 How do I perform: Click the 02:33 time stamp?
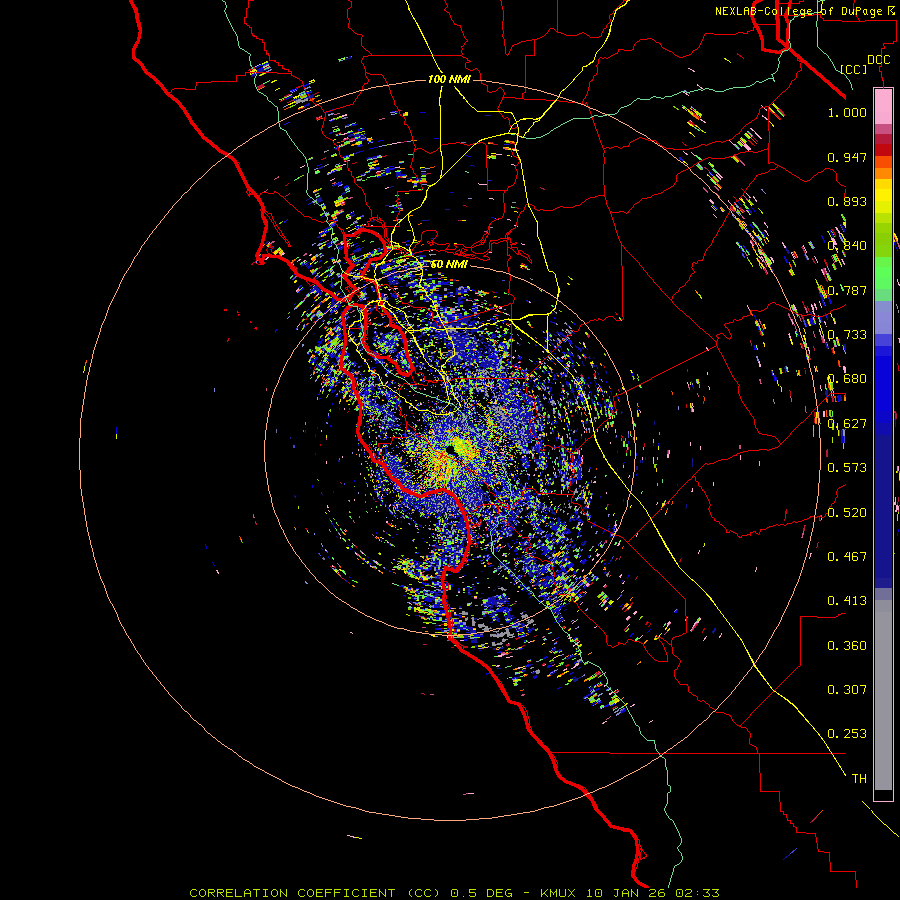pyautogui.click(x=695, y=893)
